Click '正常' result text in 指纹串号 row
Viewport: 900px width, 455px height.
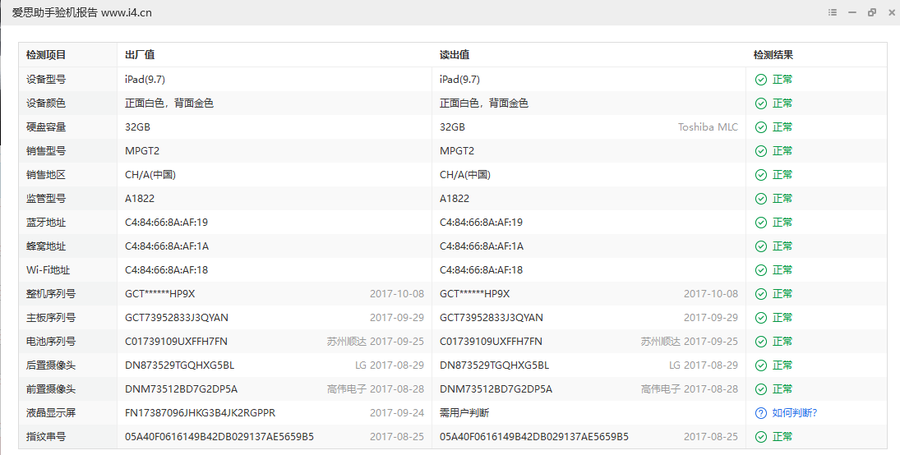click(x=782, y=437)
